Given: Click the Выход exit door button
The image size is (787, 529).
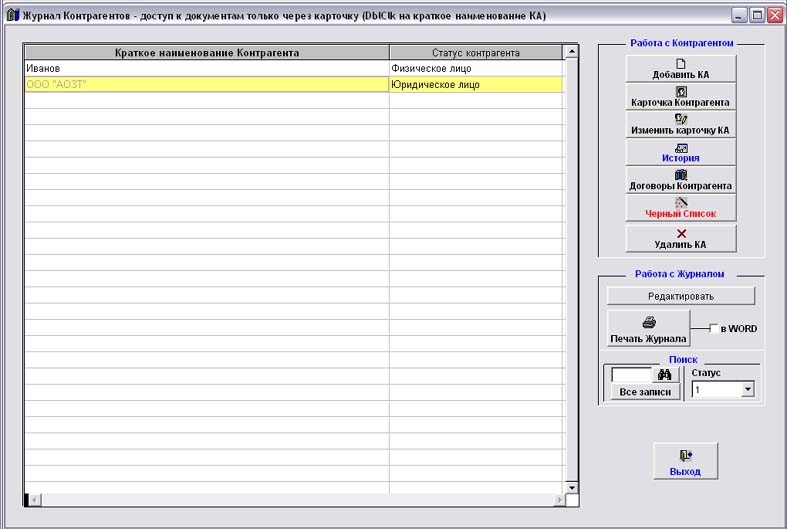Looking at the screenshot, I should [686, 461].
